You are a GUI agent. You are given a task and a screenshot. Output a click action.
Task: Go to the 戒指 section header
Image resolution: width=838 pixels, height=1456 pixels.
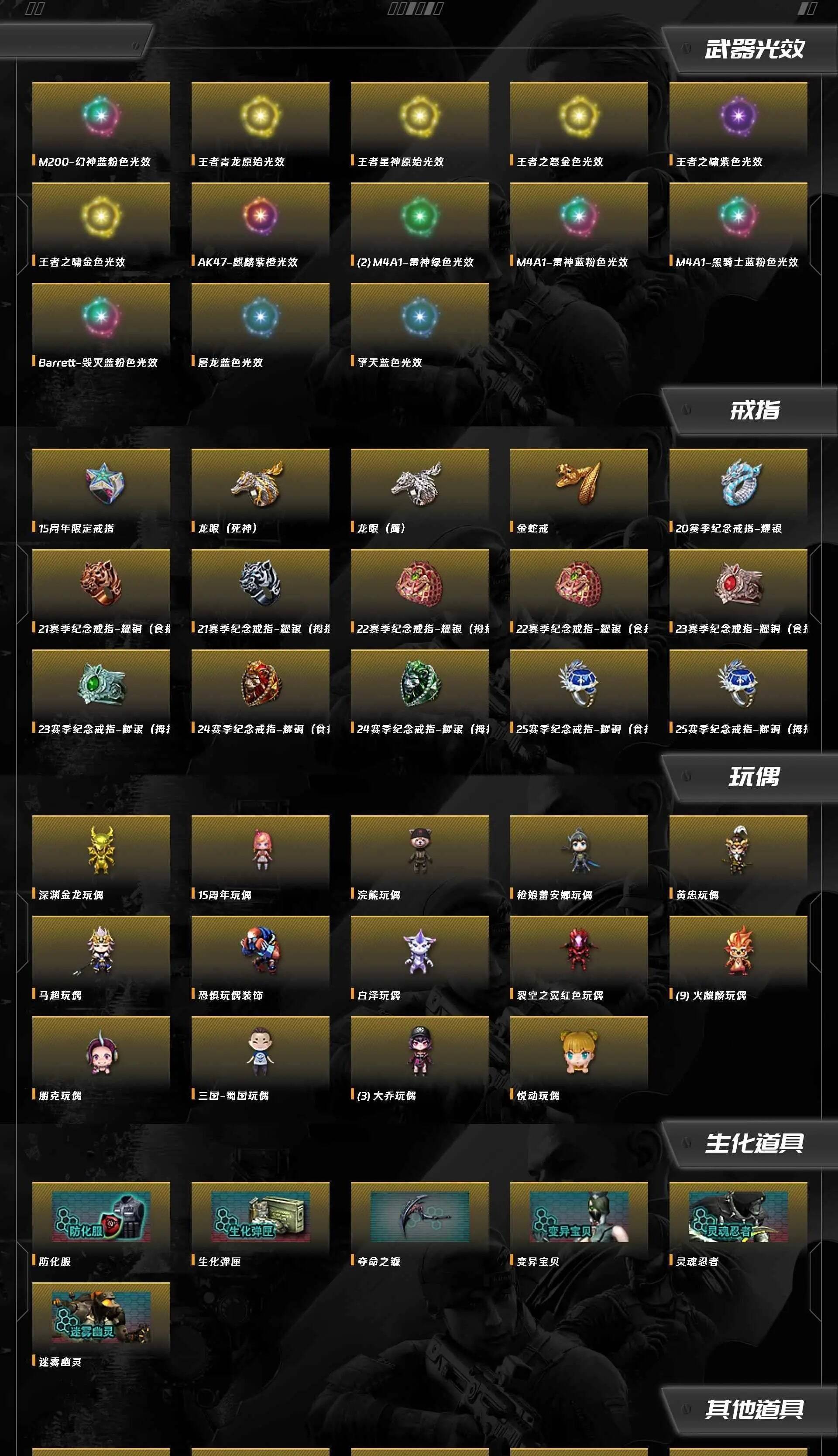755,411
